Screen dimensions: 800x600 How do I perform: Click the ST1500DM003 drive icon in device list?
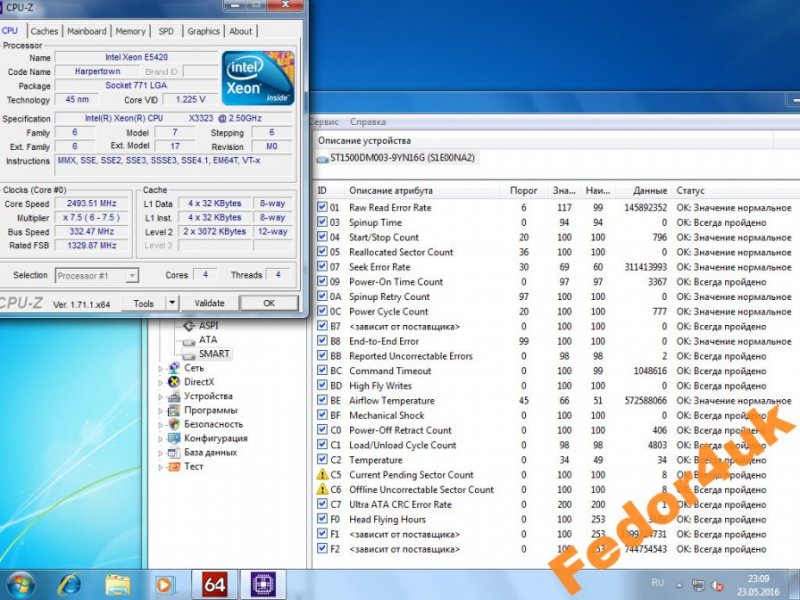pyautogui.click(x=322, y=158)
